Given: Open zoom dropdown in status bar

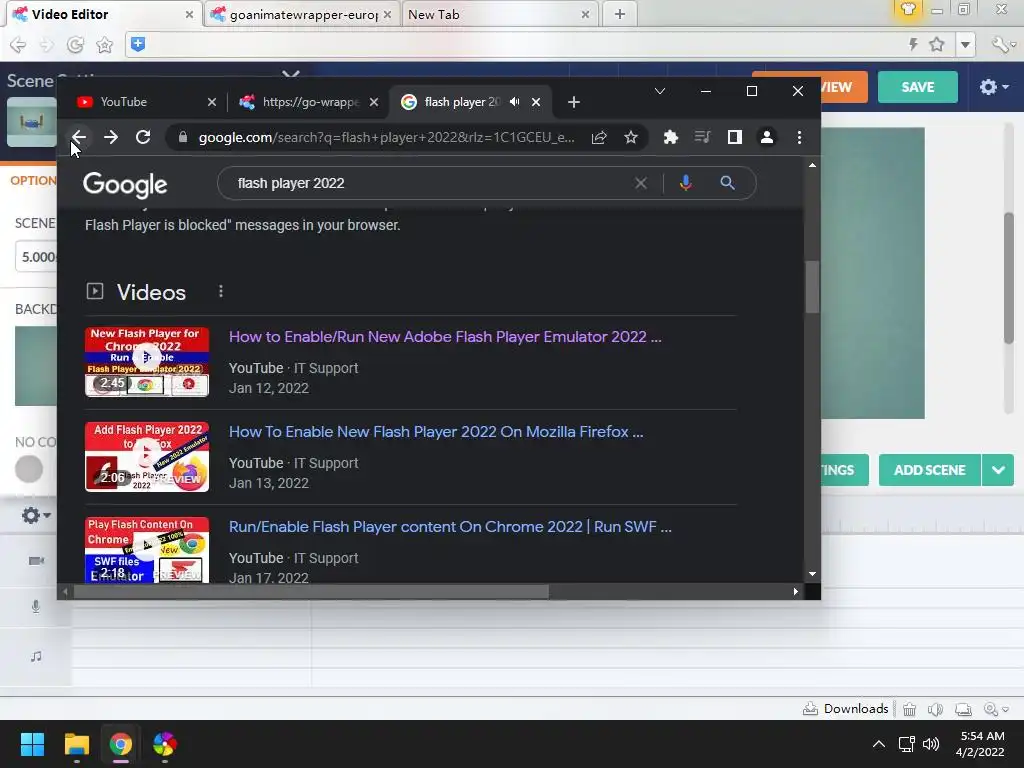Looking at the screenshot, I should [x=996, y=709].
